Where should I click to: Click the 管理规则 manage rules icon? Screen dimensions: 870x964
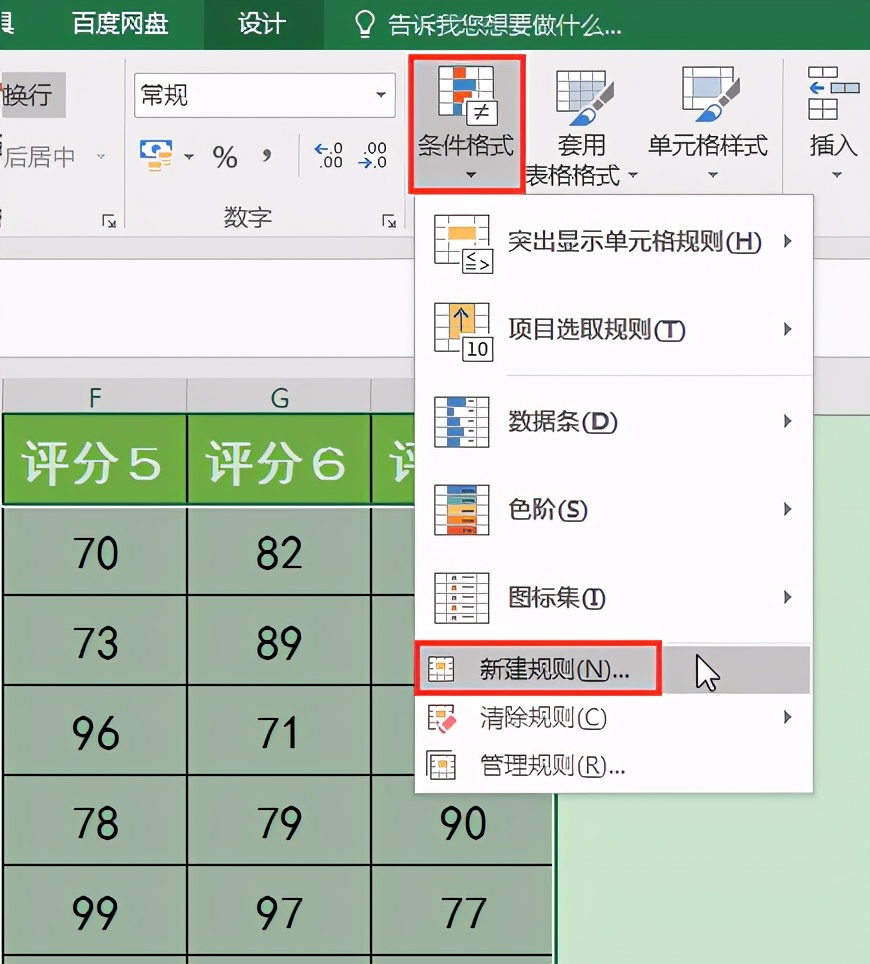pyautogui.click(x=441, y=765)
